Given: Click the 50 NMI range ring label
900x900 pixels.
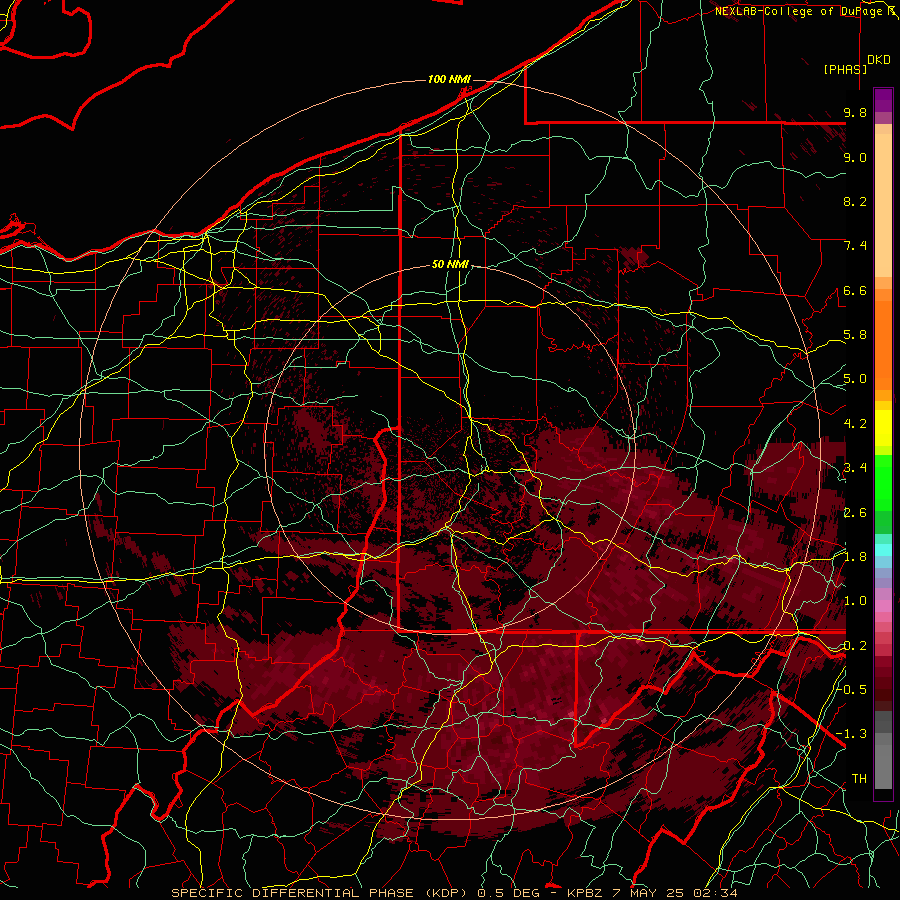Looking at the screenshot, I should [450, 264].
